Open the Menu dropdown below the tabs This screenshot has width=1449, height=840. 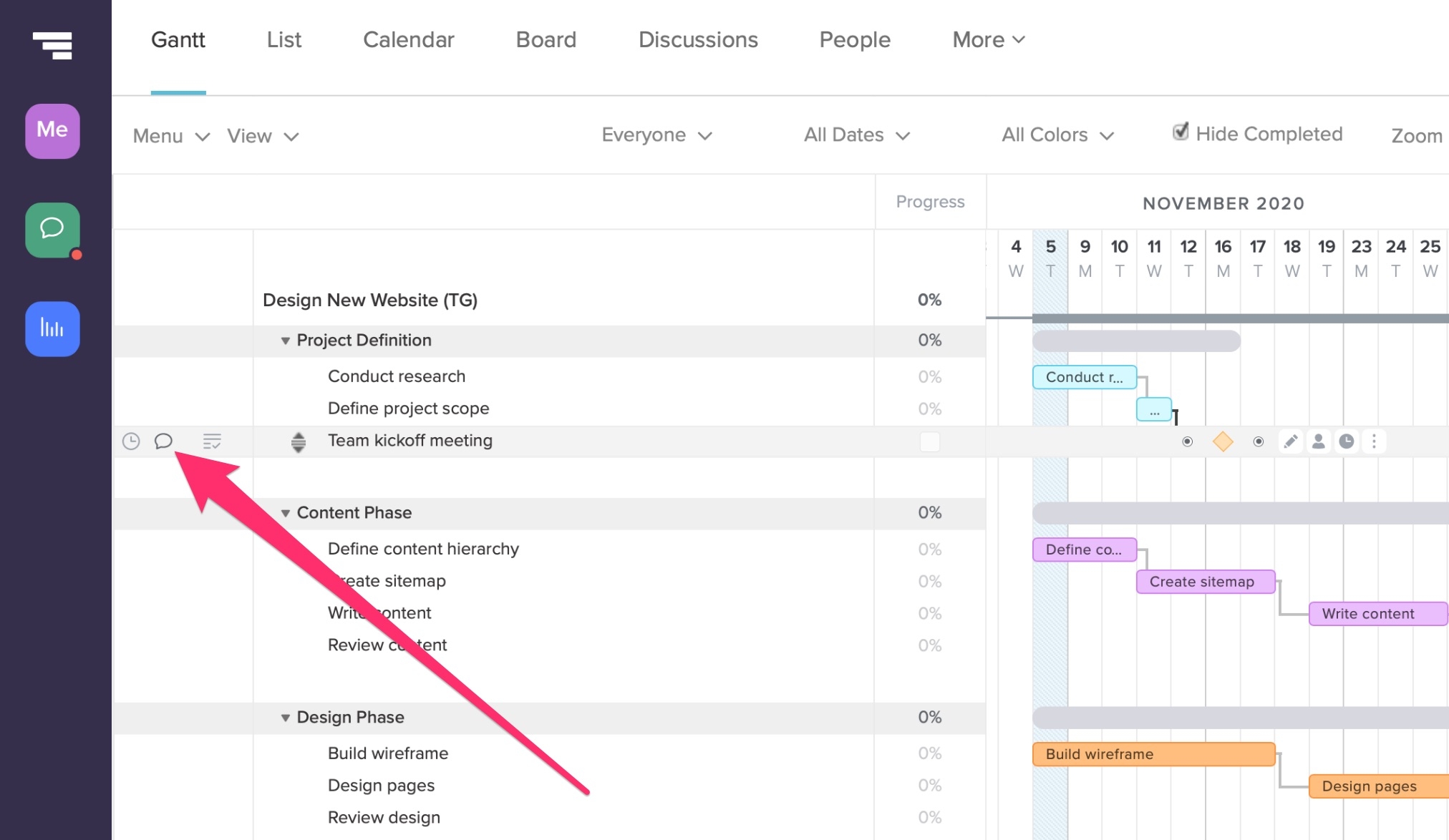(170, 136)
